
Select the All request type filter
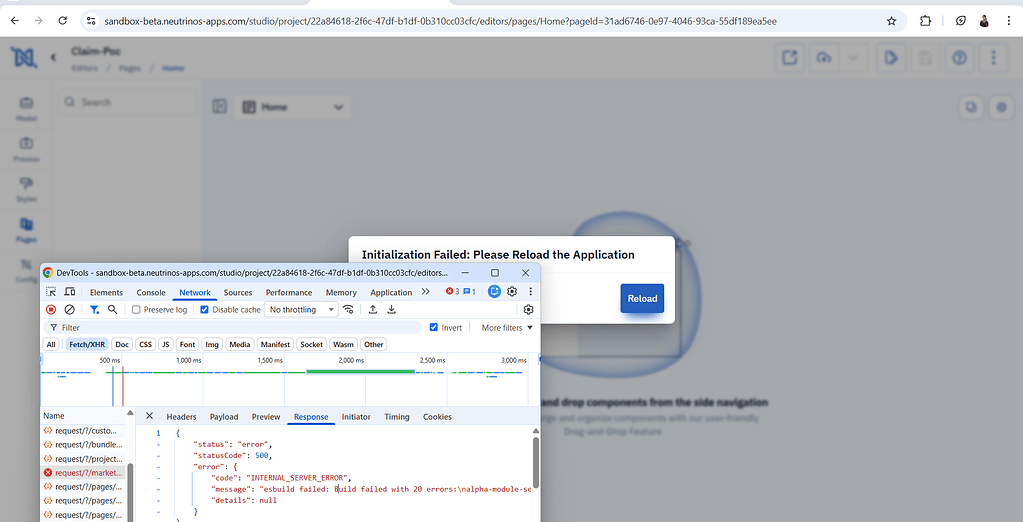51,345
